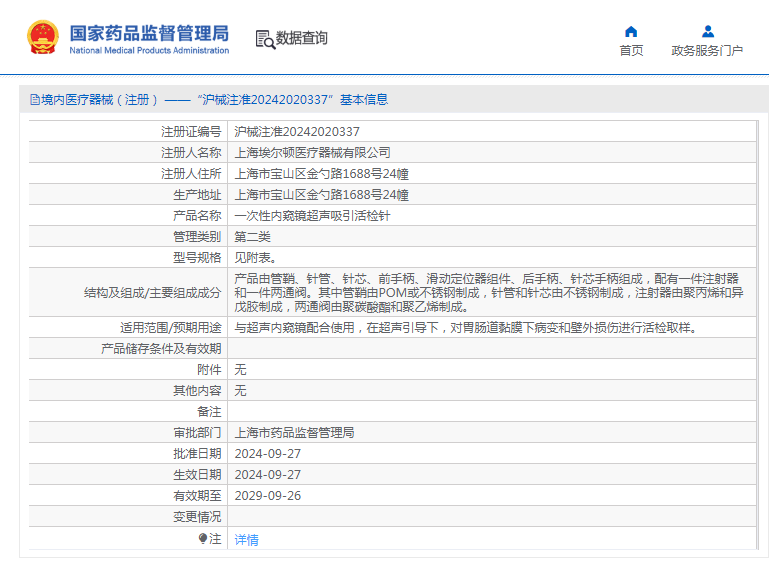Click registration number 沪械注准20242020337 in table

pos(297,131)
